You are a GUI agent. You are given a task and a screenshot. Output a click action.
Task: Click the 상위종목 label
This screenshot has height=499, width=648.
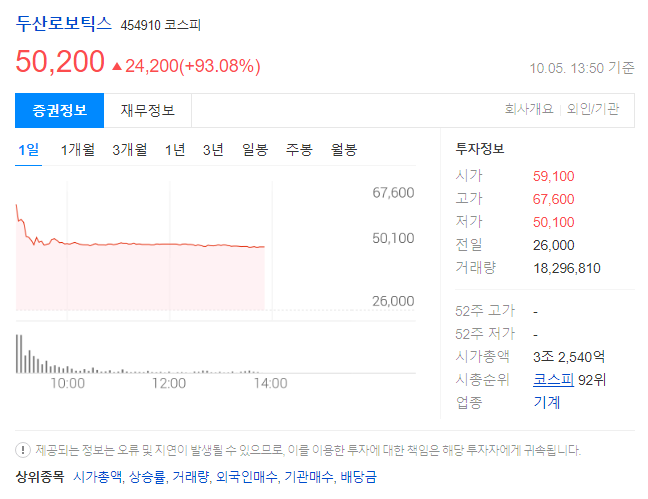(x=40, y=477)
